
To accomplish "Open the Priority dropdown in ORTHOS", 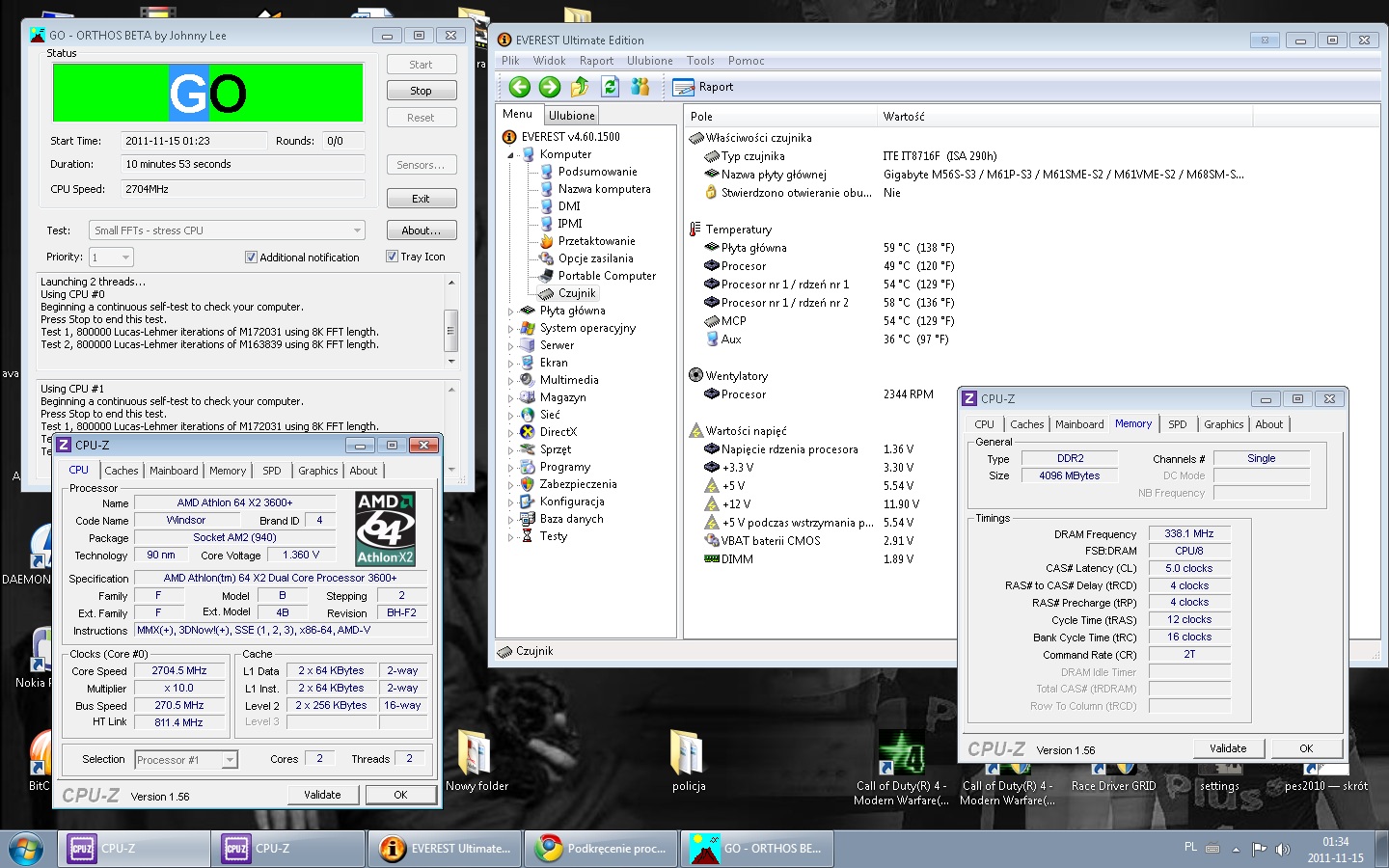I will (x=112, y=258).
